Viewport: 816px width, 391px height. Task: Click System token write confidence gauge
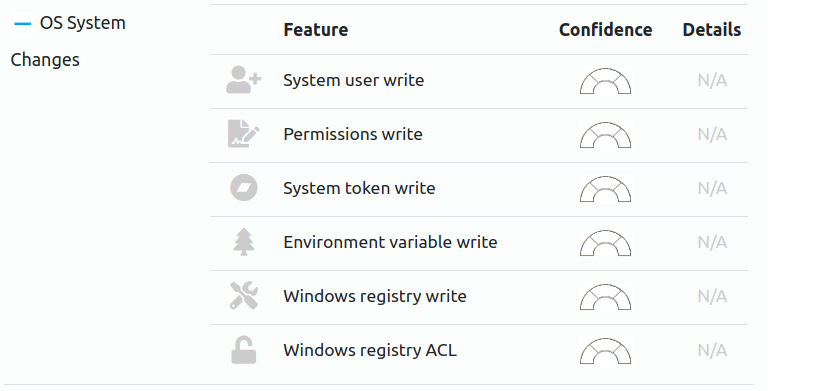(x=605, y=189)
